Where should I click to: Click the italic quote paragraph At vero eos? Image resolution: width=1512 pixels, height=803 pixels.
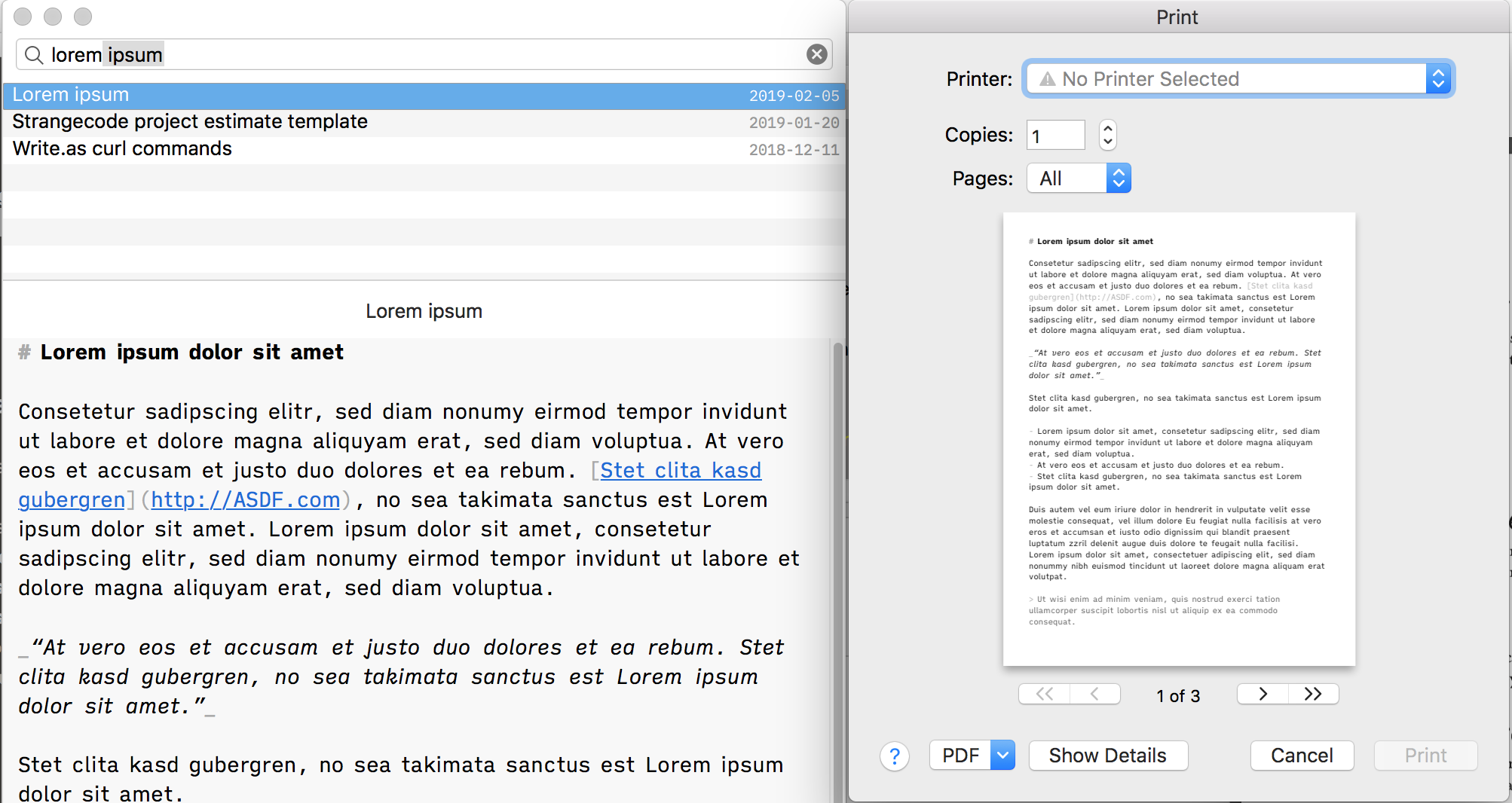pyautogui.click(x=401, y=676)
